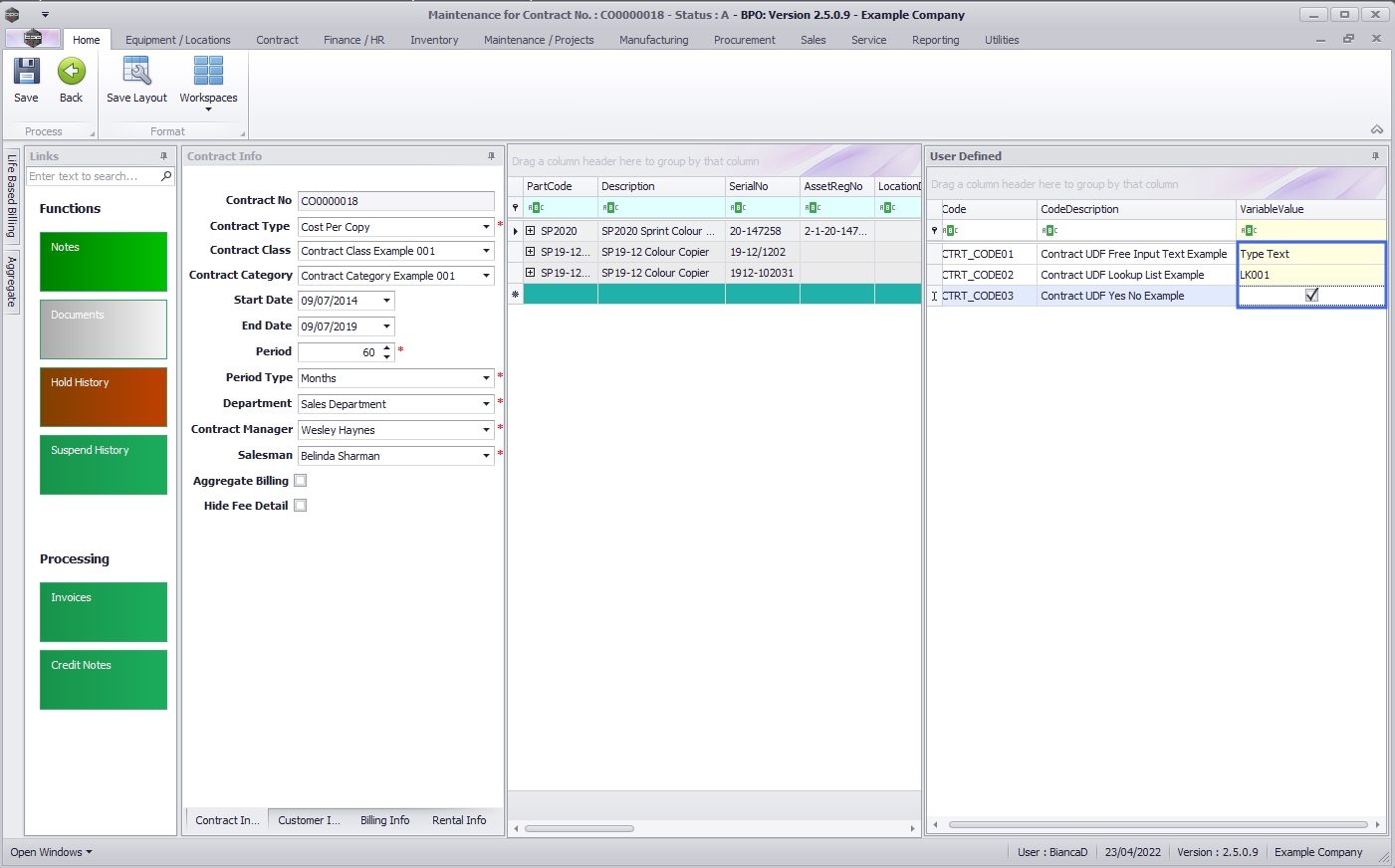The height and width of the screenshot is (868, 1395).
Task: Click the Process group dialog launcher
Action: [93, 133]
